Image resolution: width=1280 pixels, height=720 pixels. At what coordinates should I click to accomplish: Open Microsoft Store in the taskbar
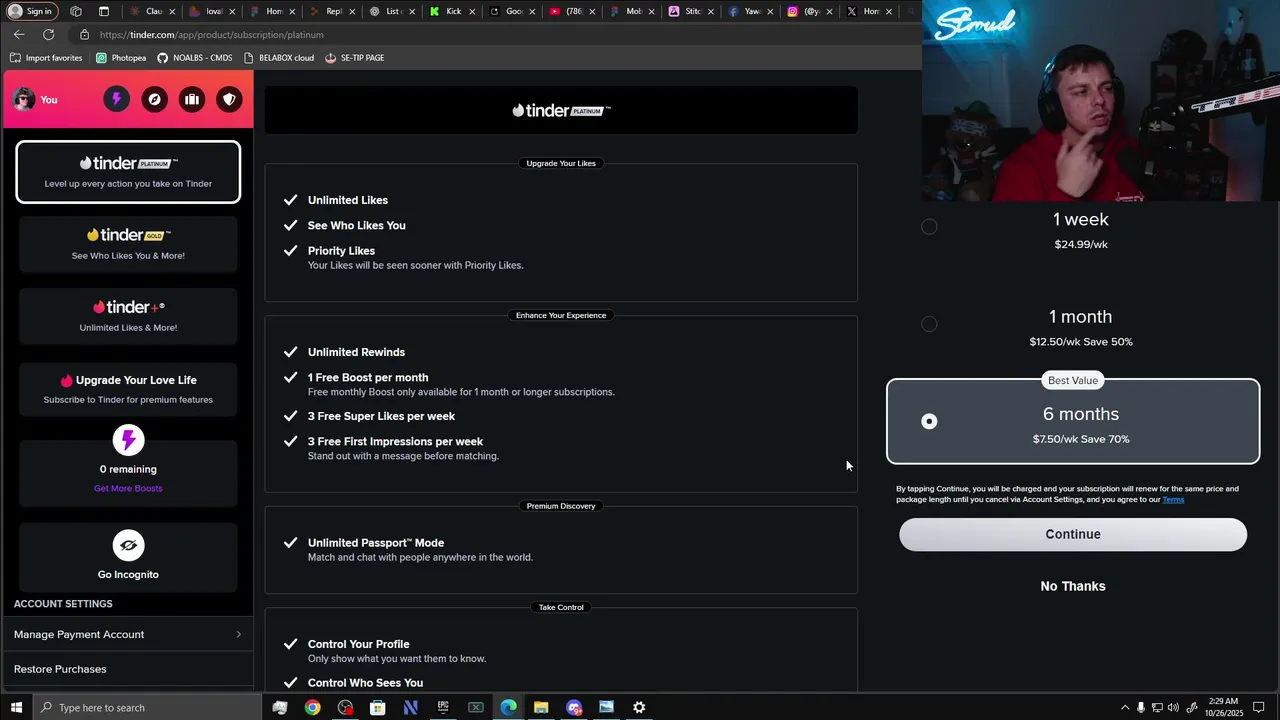378,707
